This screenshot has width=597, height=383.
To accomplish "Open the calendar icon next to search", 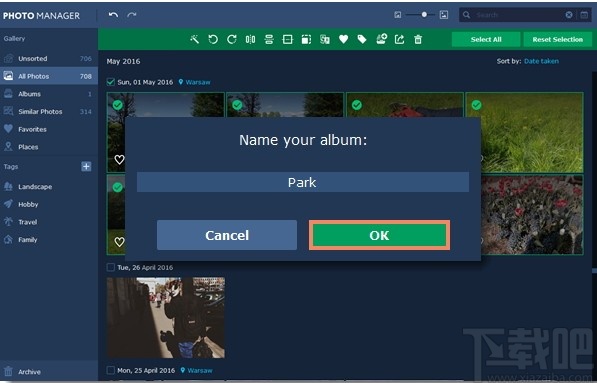I will pos(584,15).
